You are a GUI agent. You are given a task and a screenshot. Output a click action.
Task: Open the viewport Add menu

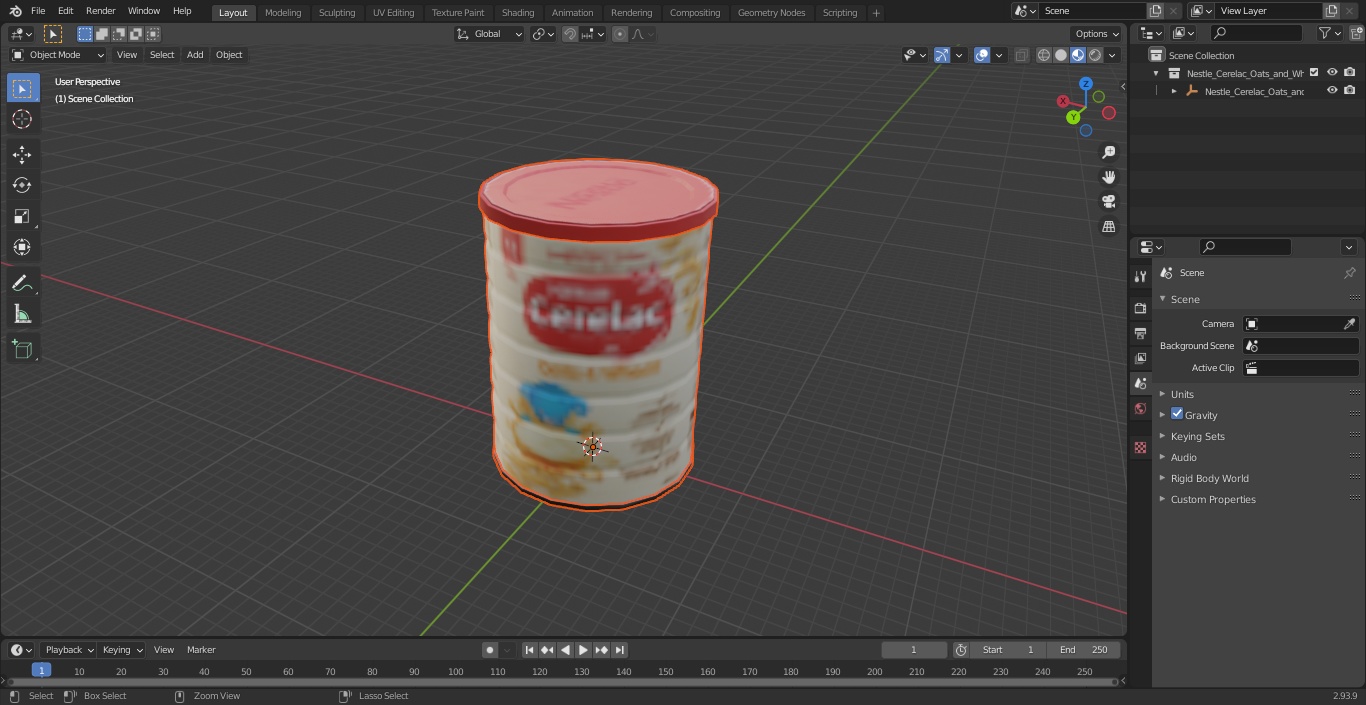[x=195, y=55]
